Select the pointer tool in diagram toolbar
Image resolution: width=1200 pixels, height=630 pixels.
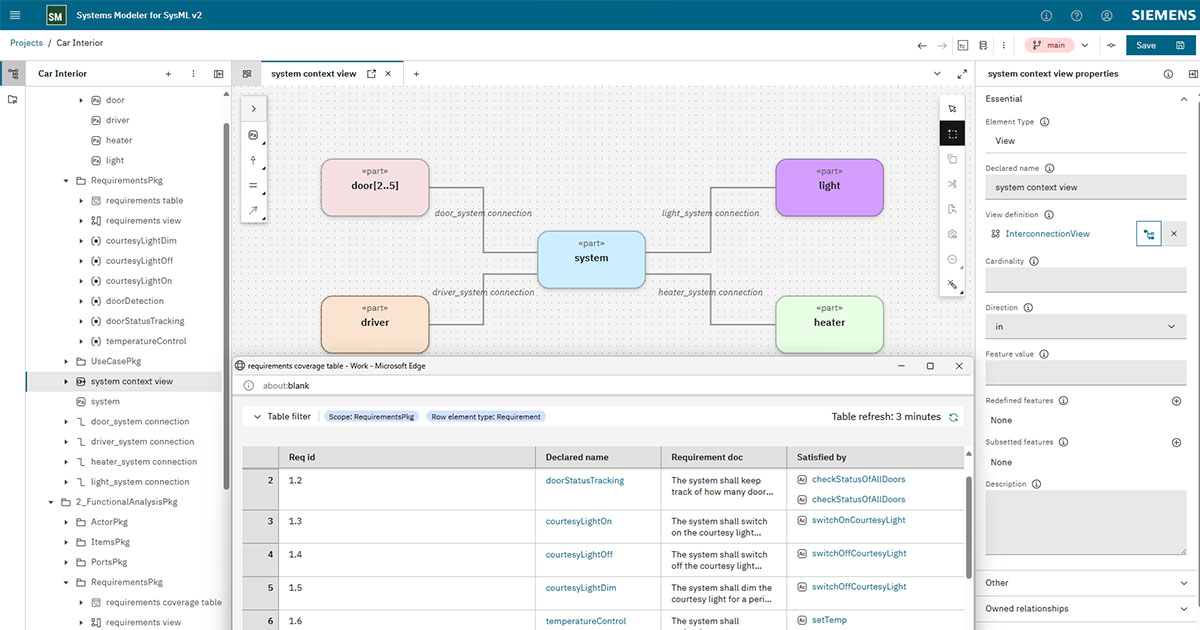coord(953,108)
